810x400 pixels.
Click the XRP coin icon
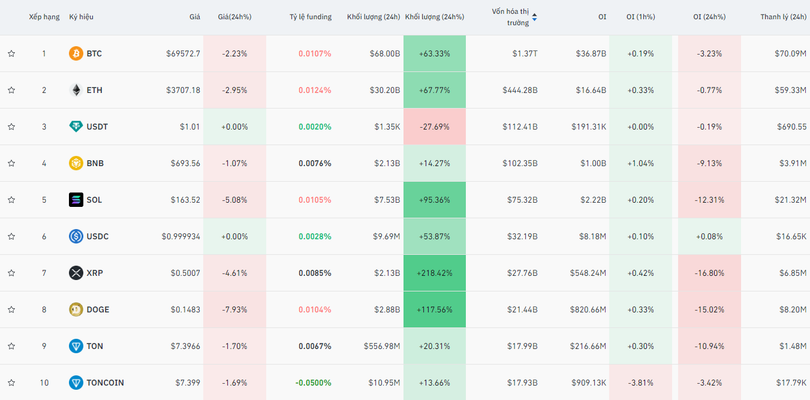pos(75,273)
